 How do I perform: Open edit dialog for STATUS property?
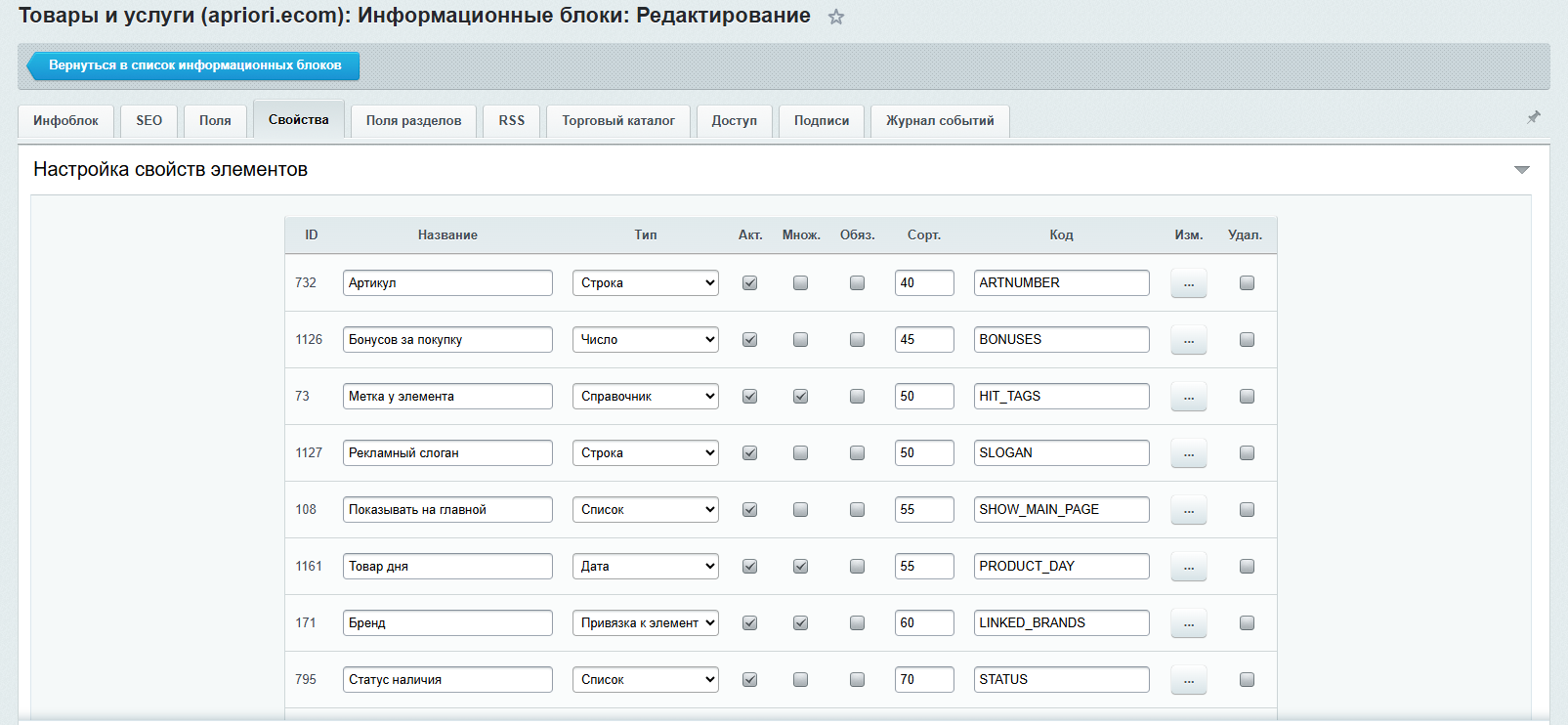1189,680
